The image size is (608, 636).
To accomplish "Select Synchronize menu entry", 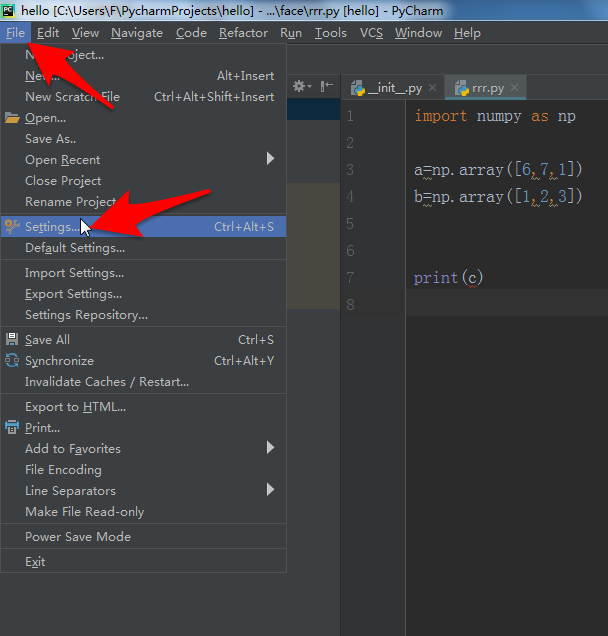I will point(144,361).
